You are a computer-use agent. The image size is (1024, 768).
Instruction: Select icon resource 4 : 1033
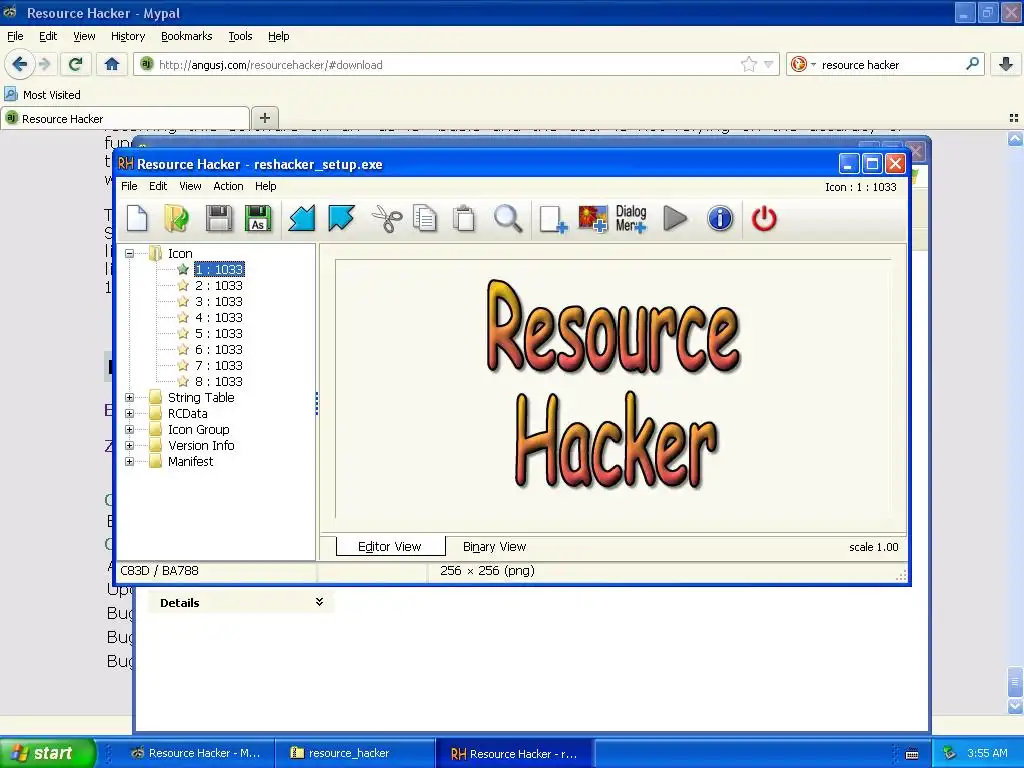pos(219,317)
